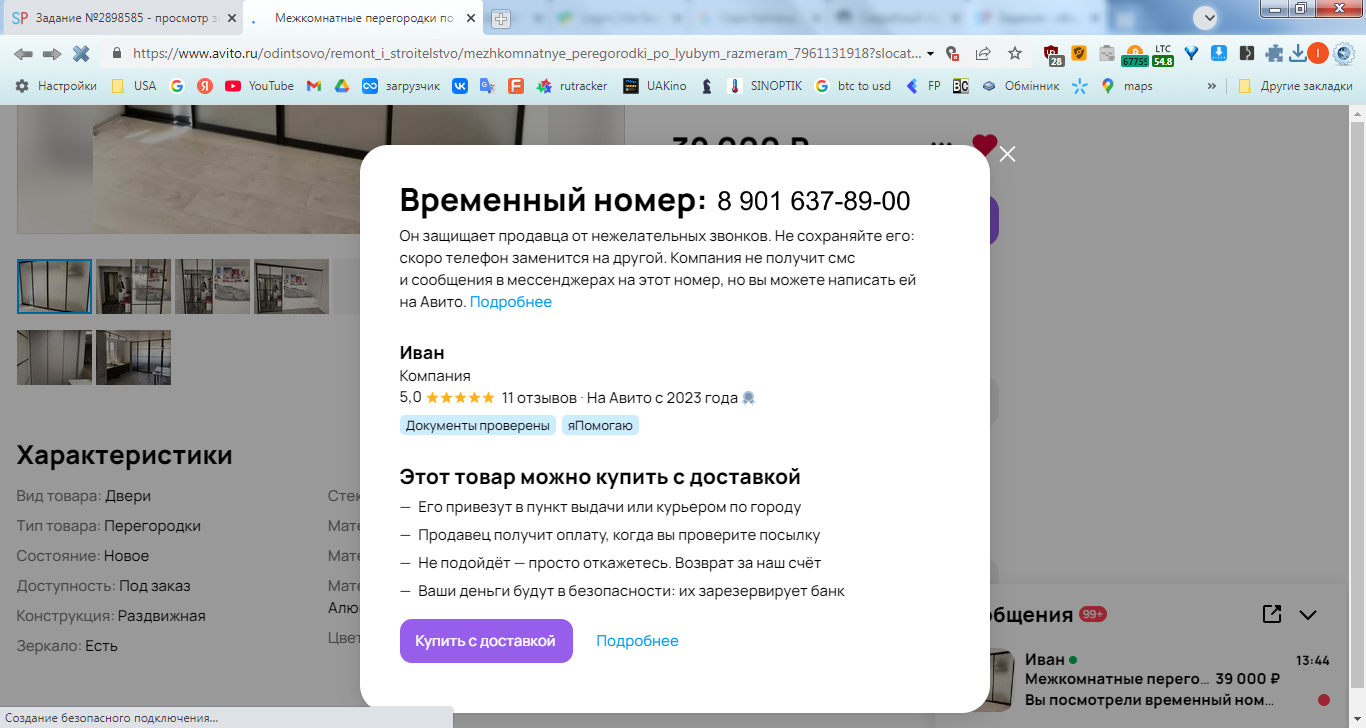The width and height of the screenshot is (1366, 728).
Task: Open the Подробнее link about temporary number
Action: 511,302
